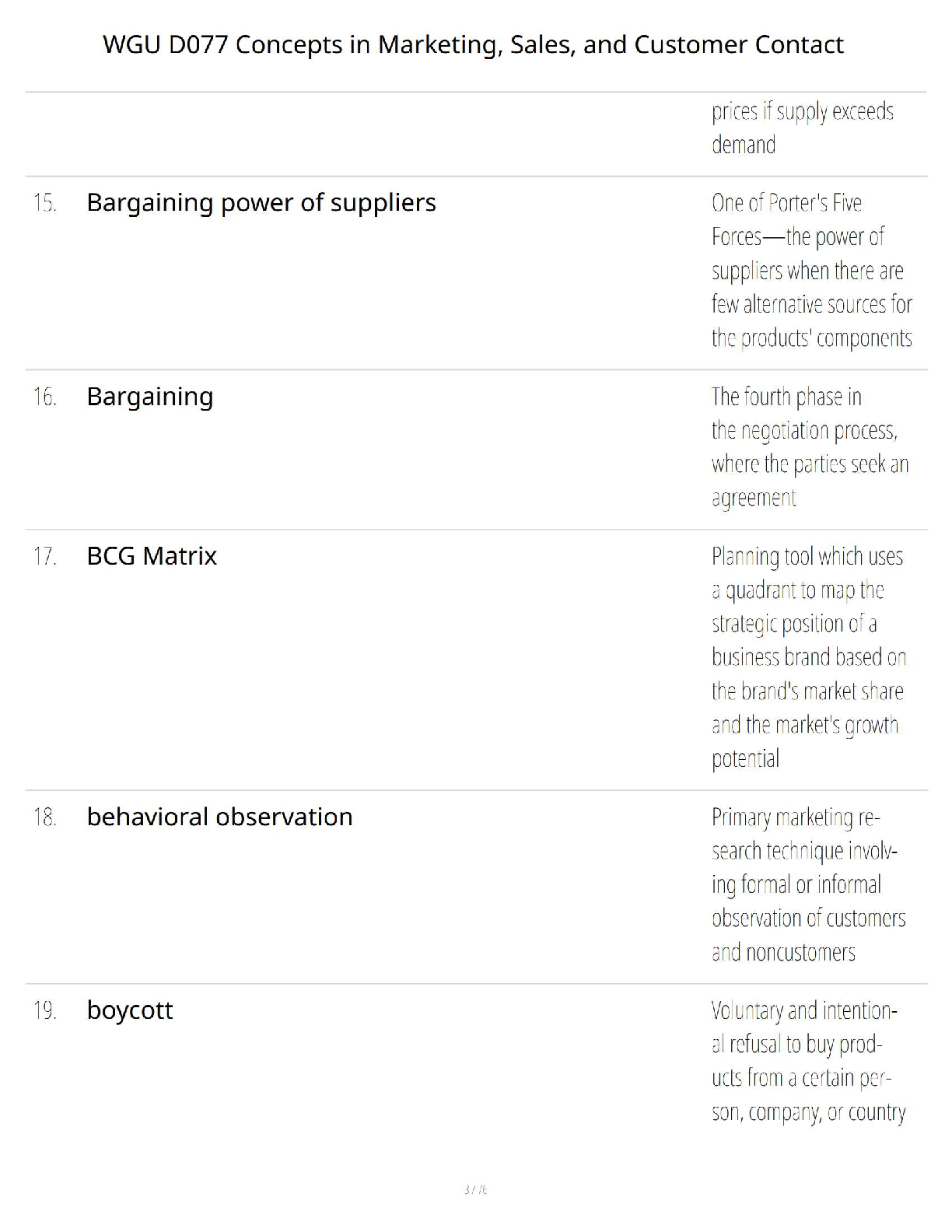Select the term behavioral observation

coord(219,817)
